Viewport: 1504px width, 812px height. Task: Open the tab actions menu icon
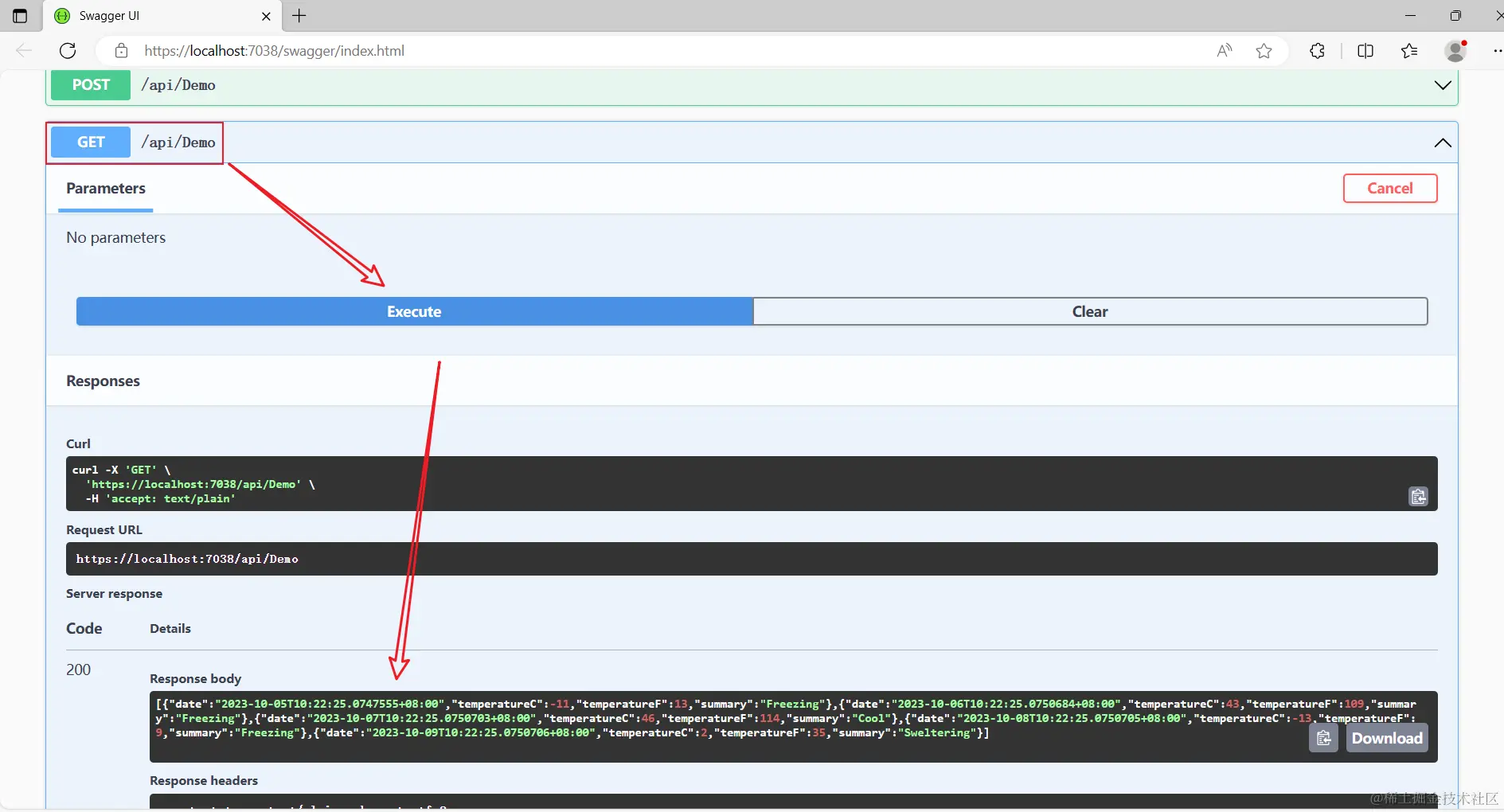click(x=20, y=16)
